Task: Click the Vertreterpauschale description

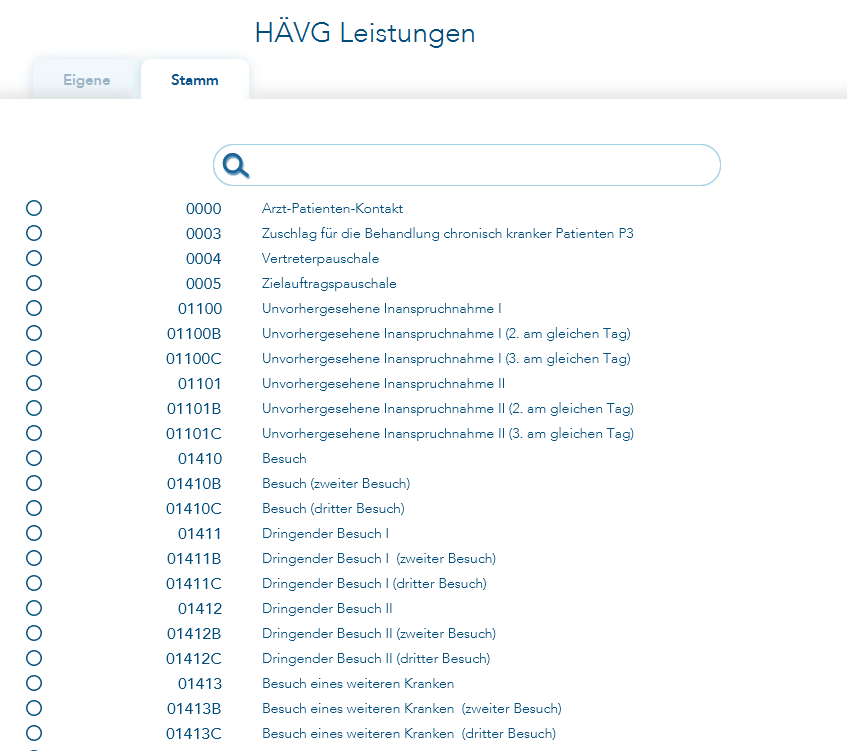Action: coord(320,258)
